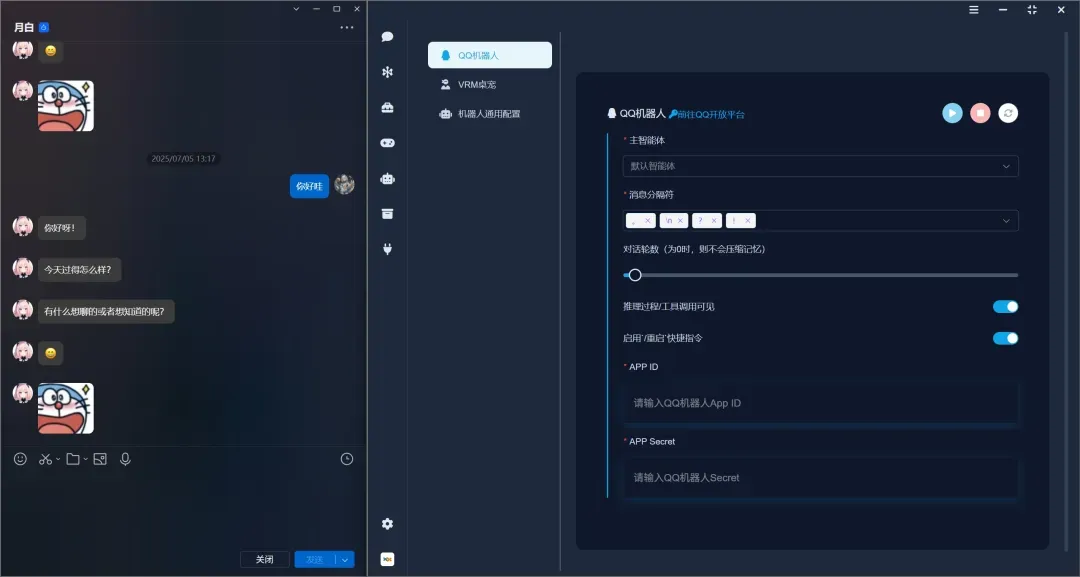Image resolution: width=1080 pixels, height=577 pixels.
Task: Expand the 消息分隔符 dropdown
Action: 1006,220
